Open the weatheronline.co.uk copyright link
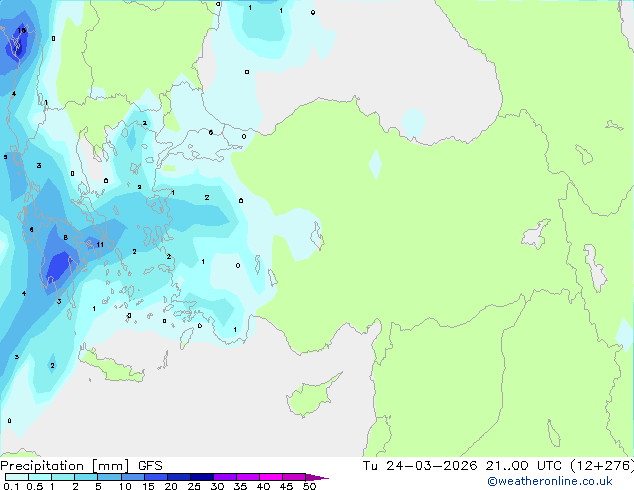 [x=550, y=481]
